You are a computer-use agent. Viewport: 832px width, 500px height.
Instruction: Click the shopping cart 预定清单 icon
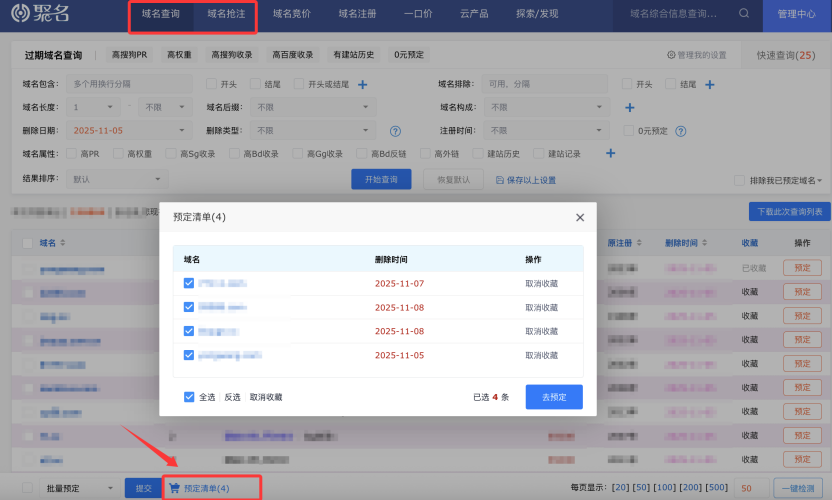(174, 488)
